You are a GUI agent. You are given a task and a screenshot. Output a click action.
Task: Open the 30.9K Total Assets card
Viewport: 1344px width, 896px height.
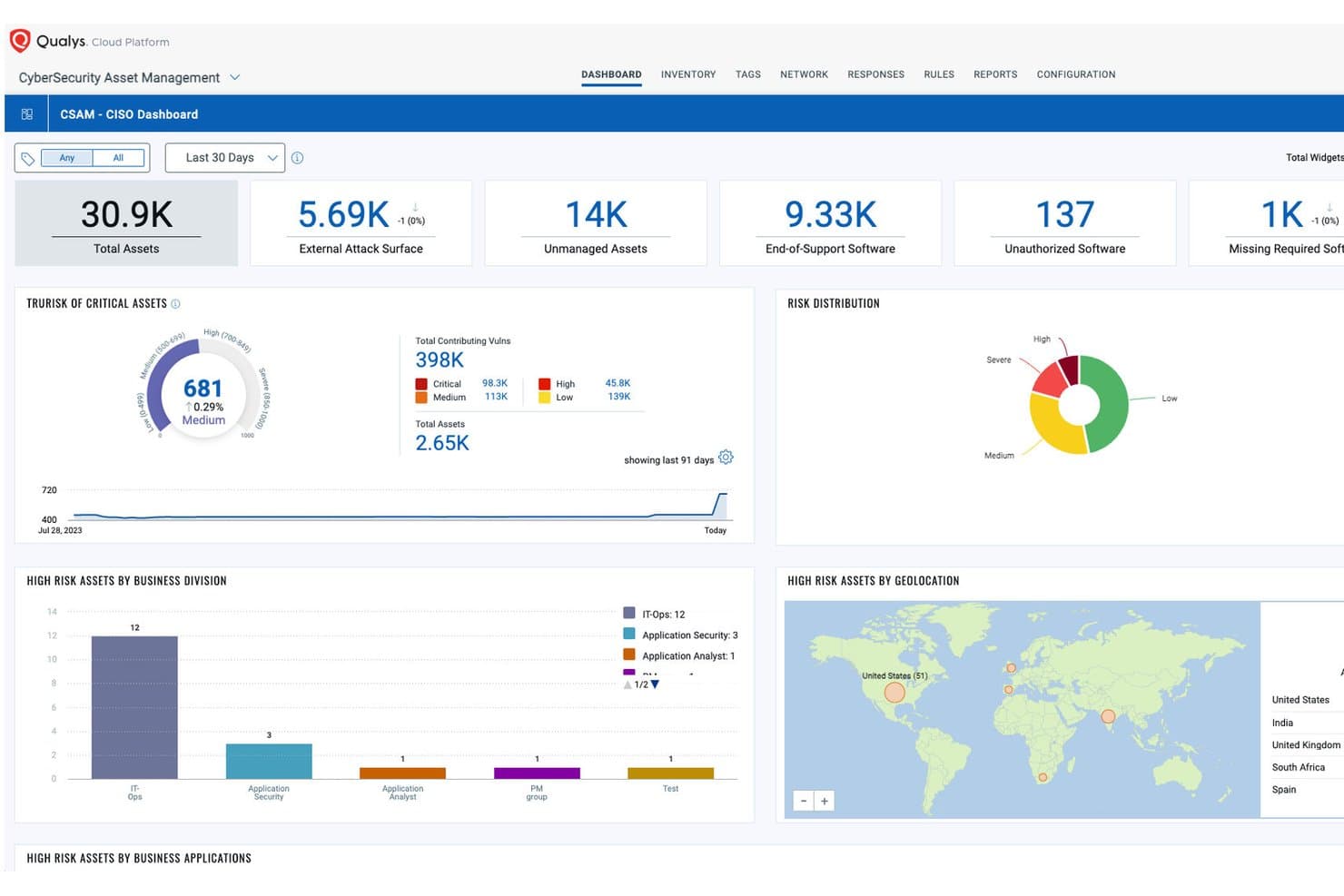[126, 223]
